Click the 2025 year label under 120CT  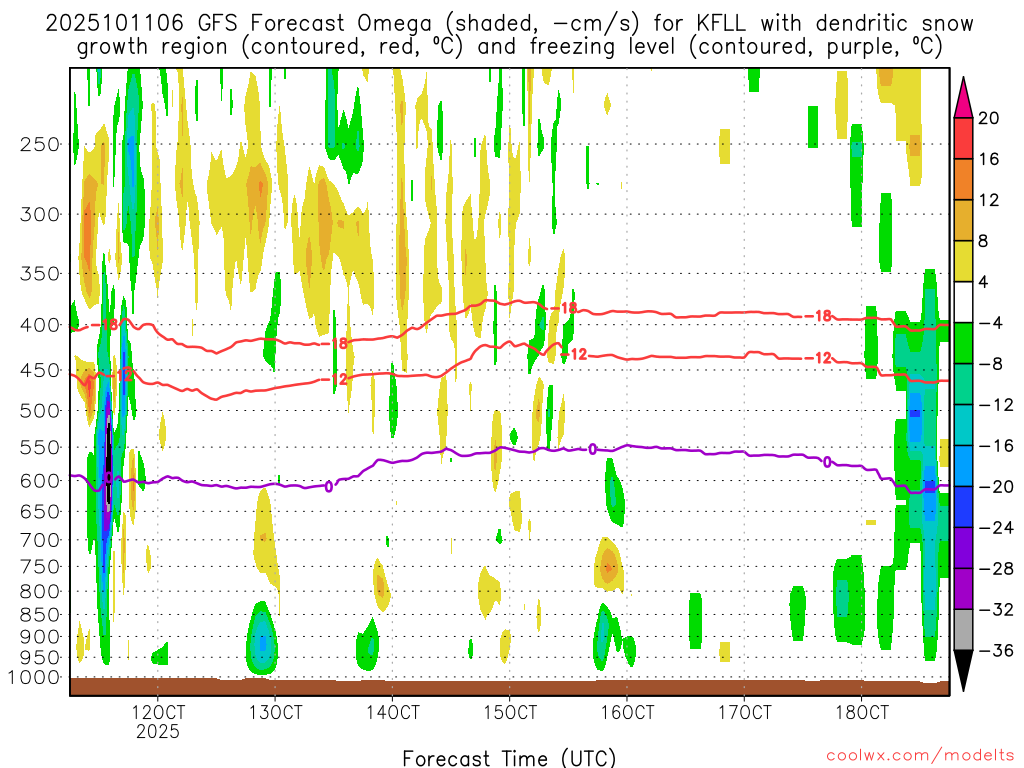pos(158,732)
